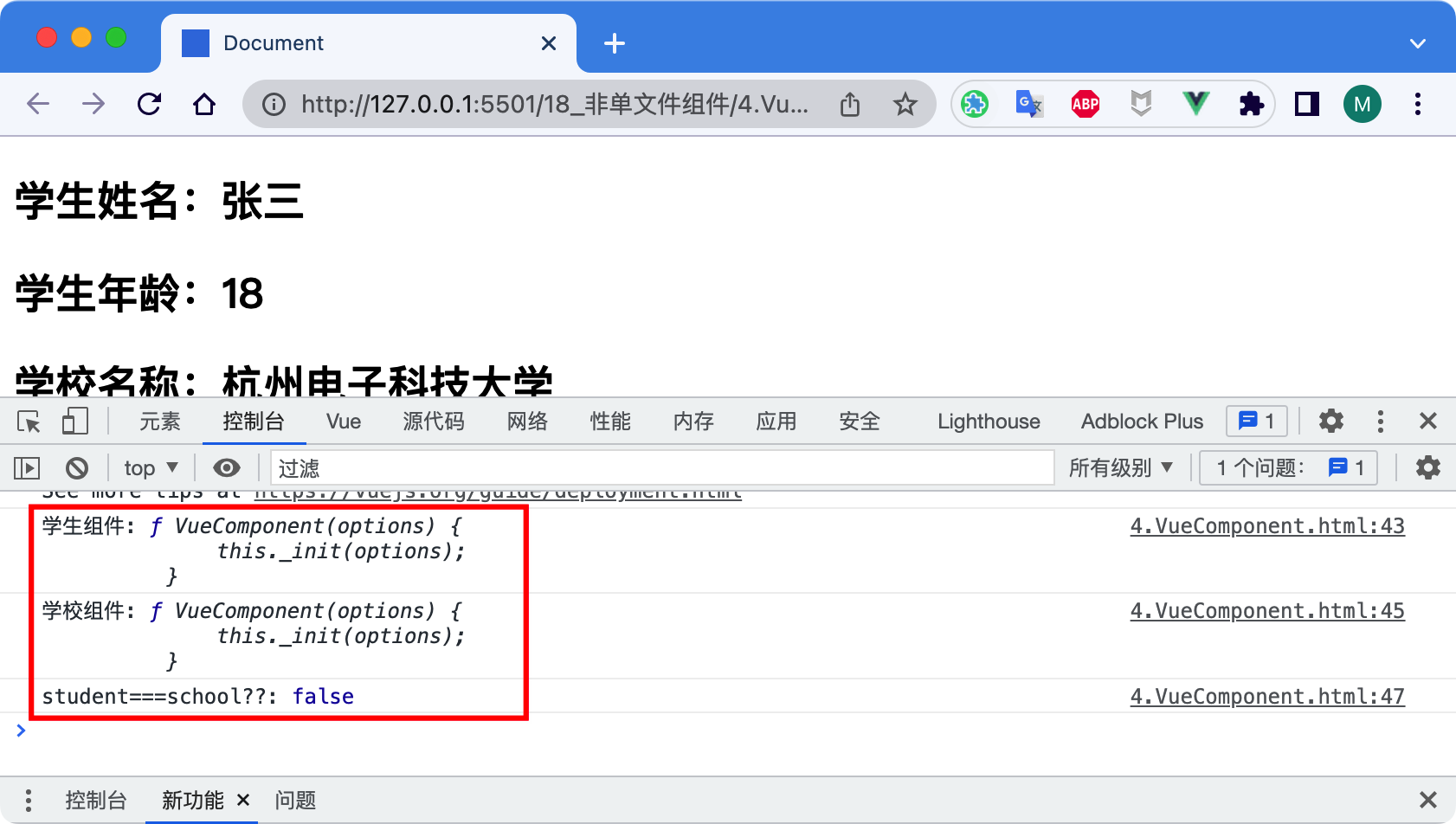Go forward in browser history
This screenshot has width=1456, height=824.
(x=93, y=105)
